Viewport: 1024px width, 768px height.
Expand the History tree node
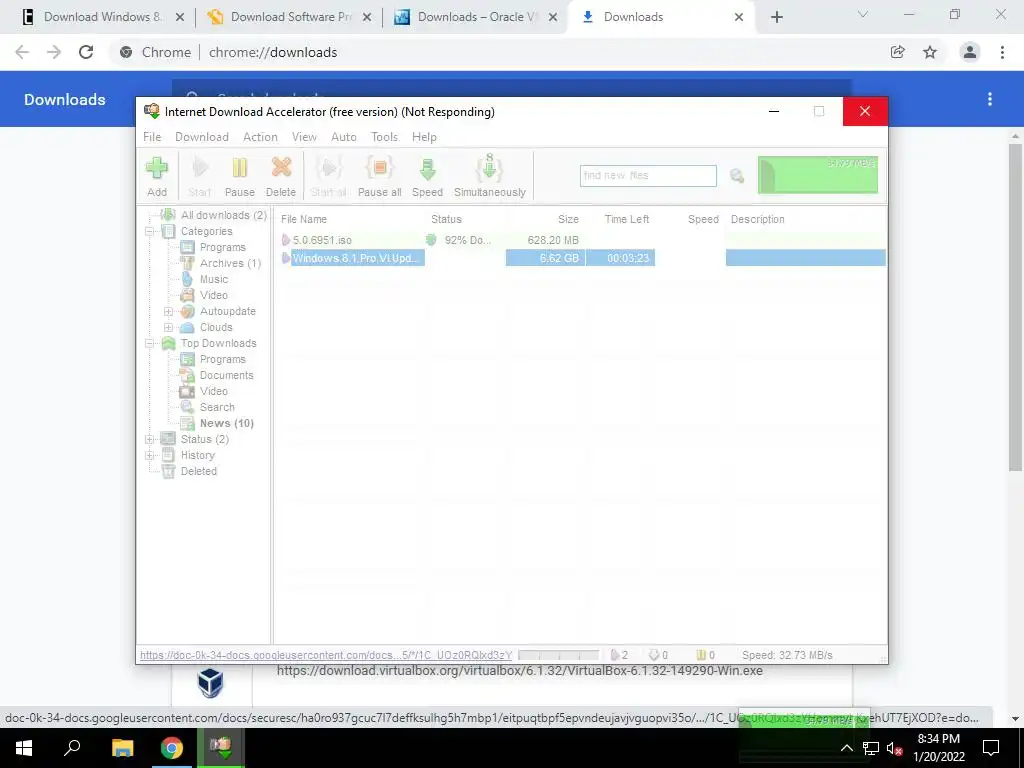pyautogui.click(x=150, y=455)
